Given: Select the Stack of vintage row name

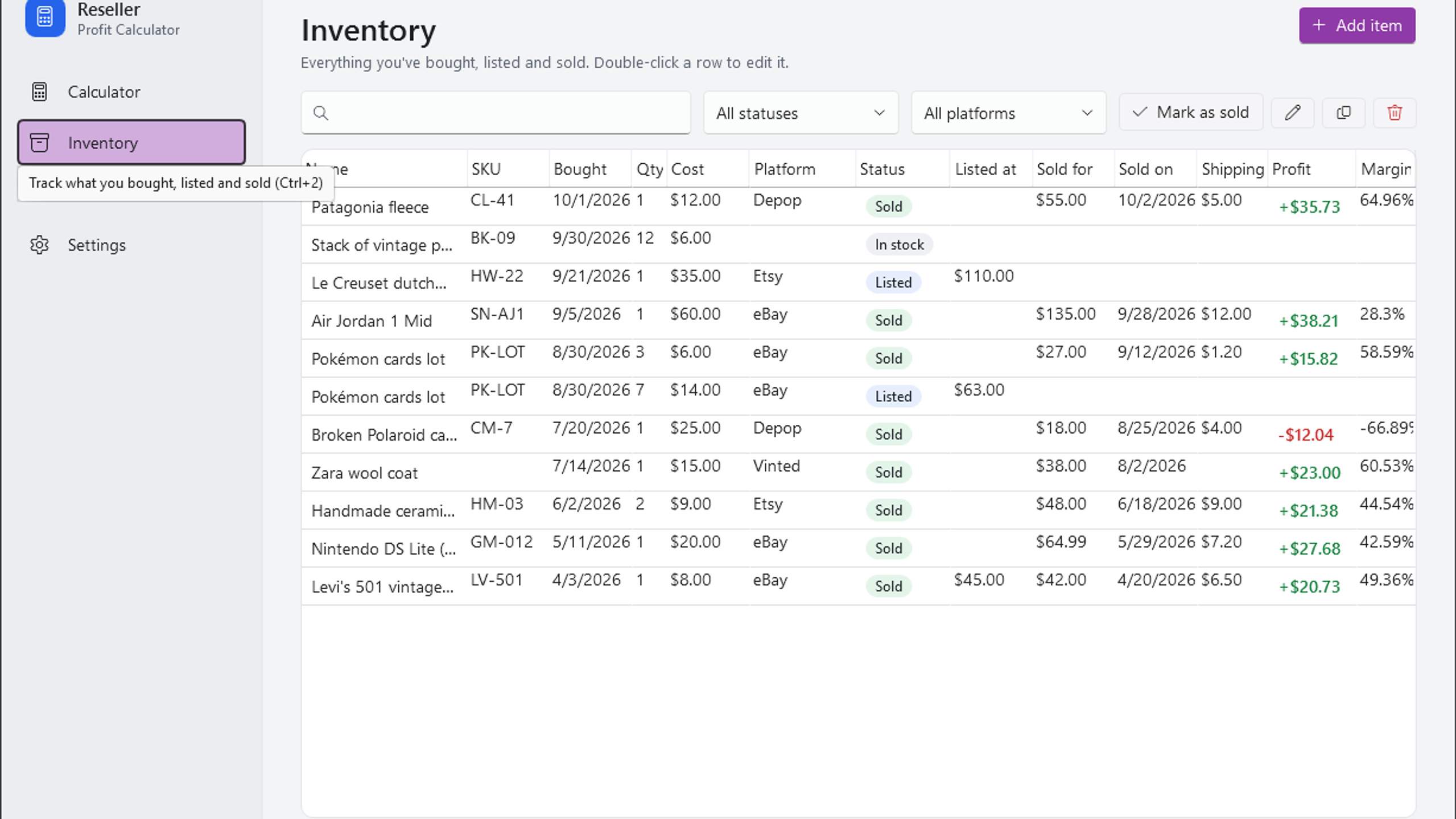Looking at the screenshot, I should click(382, 245).
